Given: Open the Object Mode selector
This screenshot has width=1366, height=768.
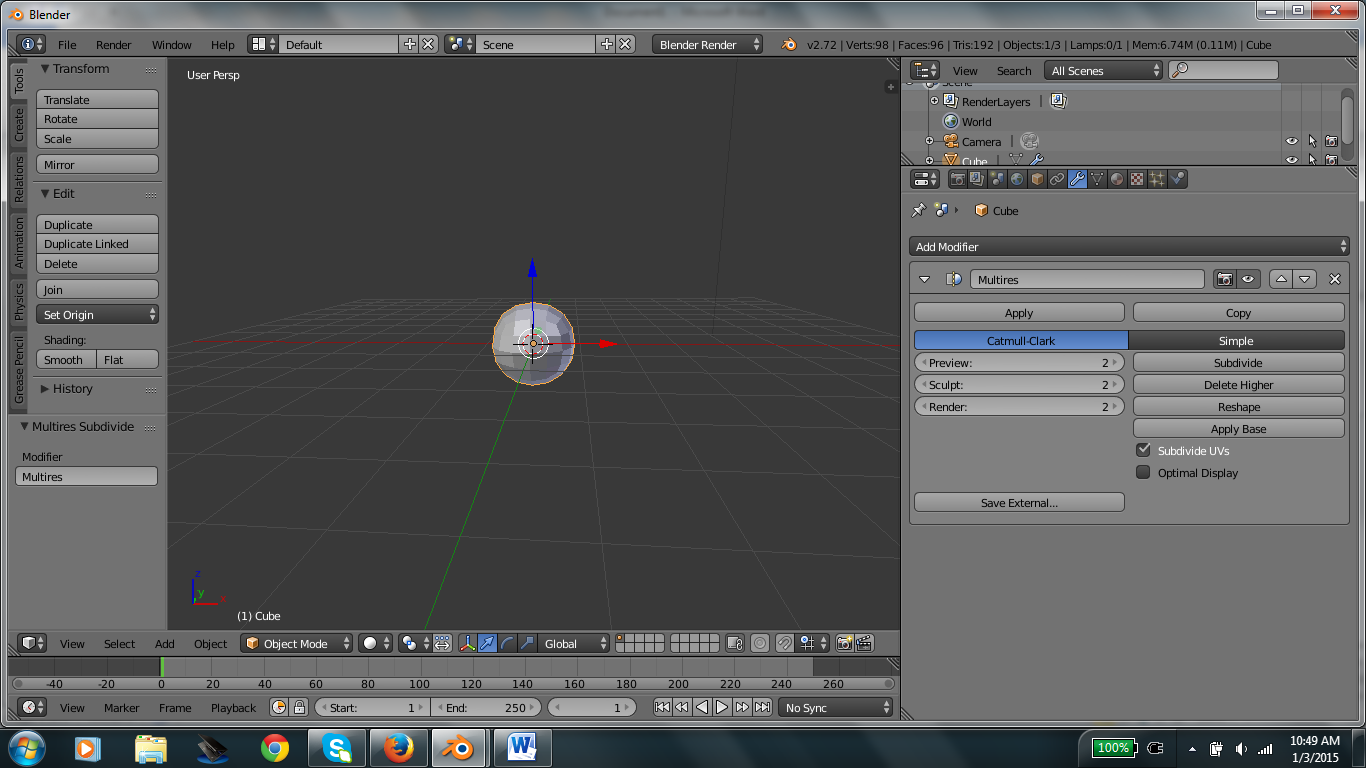Looking at the screenshot, I should (x=297, y=644).
